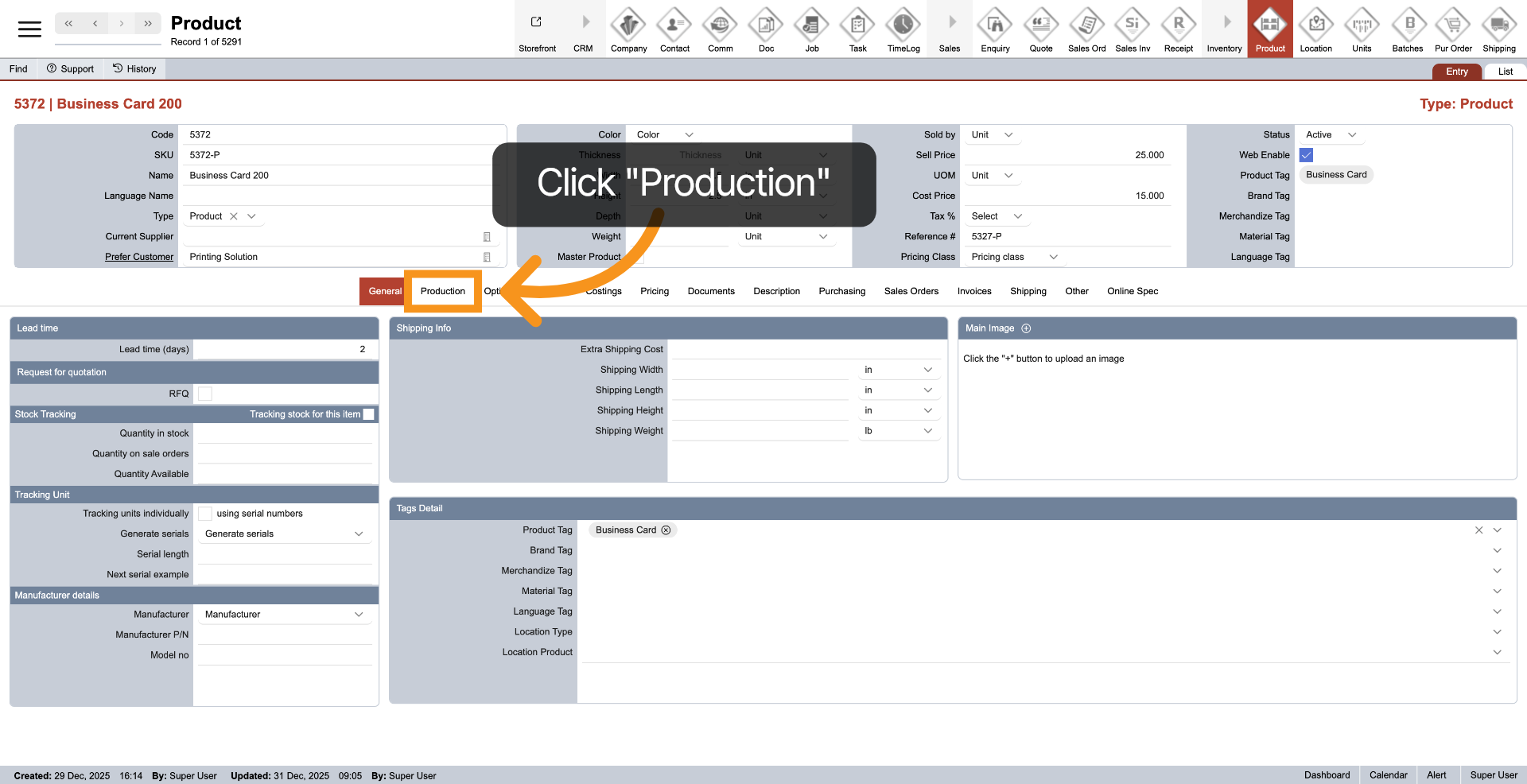The height and width of the screenshot is (784, 1527).
Task: Check 'using serial numbers' for tracking units
Action: click(206, 513)
